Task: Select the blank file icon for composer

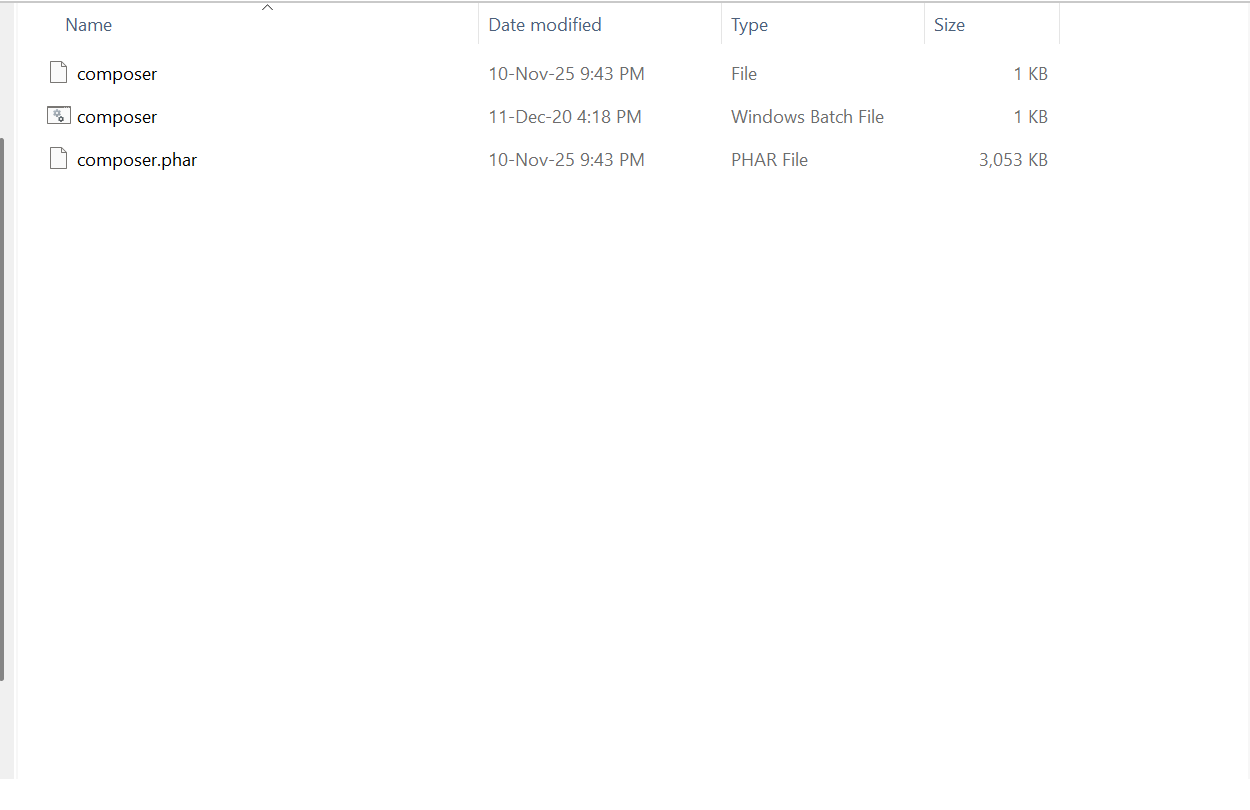Action: 59,73
